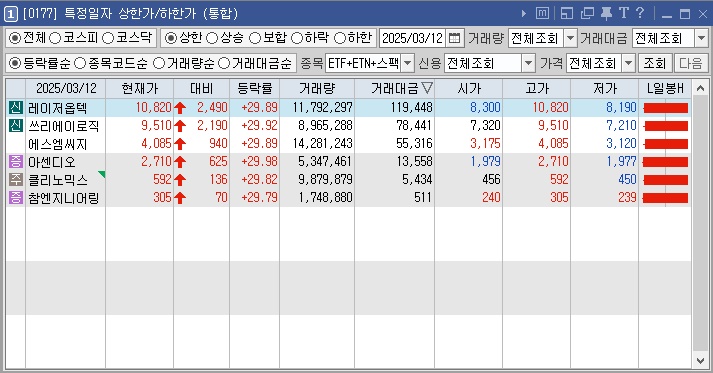Open the memo icon in title bar

tap(542, 13)
